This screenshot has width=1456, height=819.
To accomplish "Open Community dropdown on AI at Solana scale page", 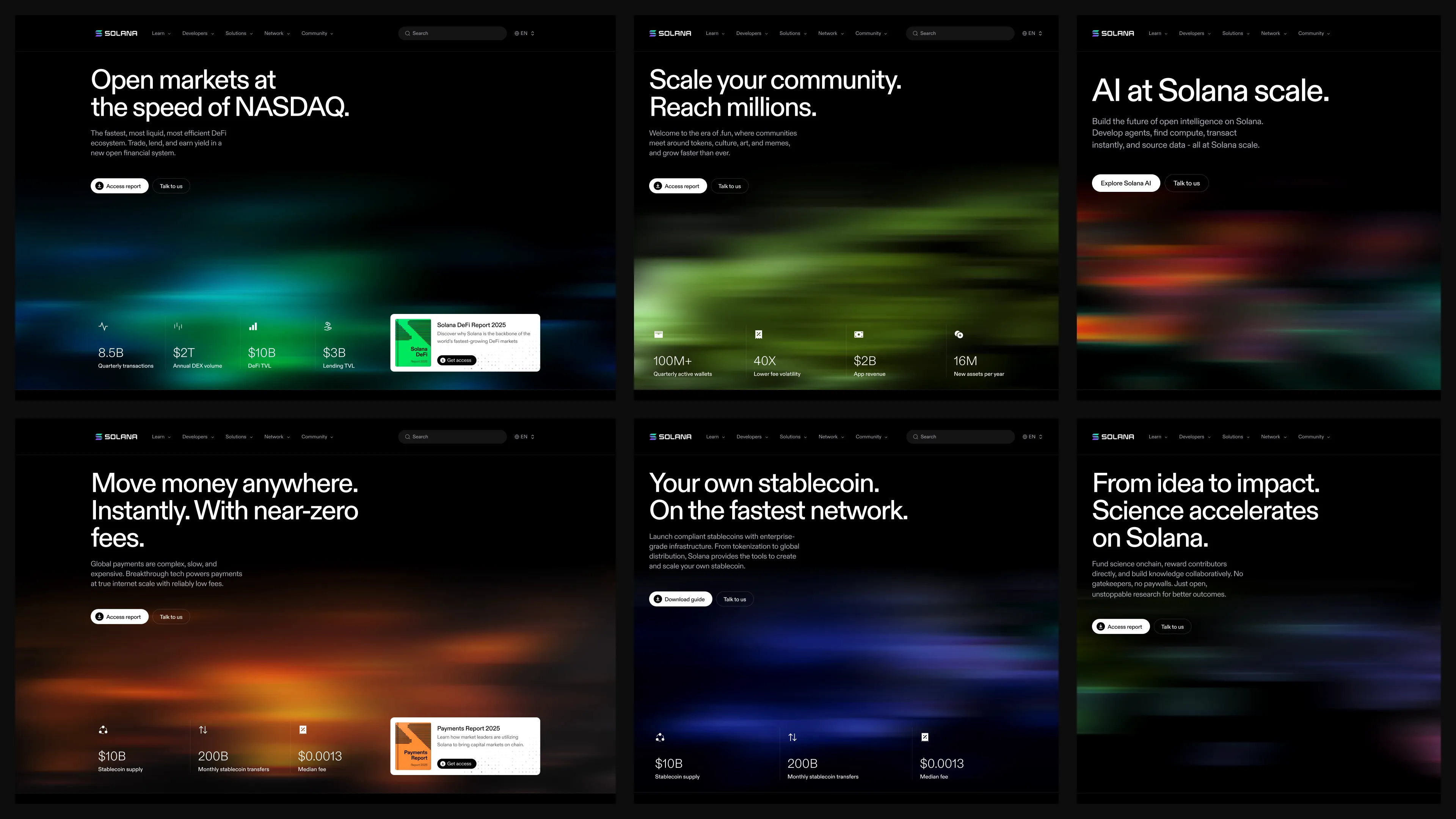I will pos(1314,33).
